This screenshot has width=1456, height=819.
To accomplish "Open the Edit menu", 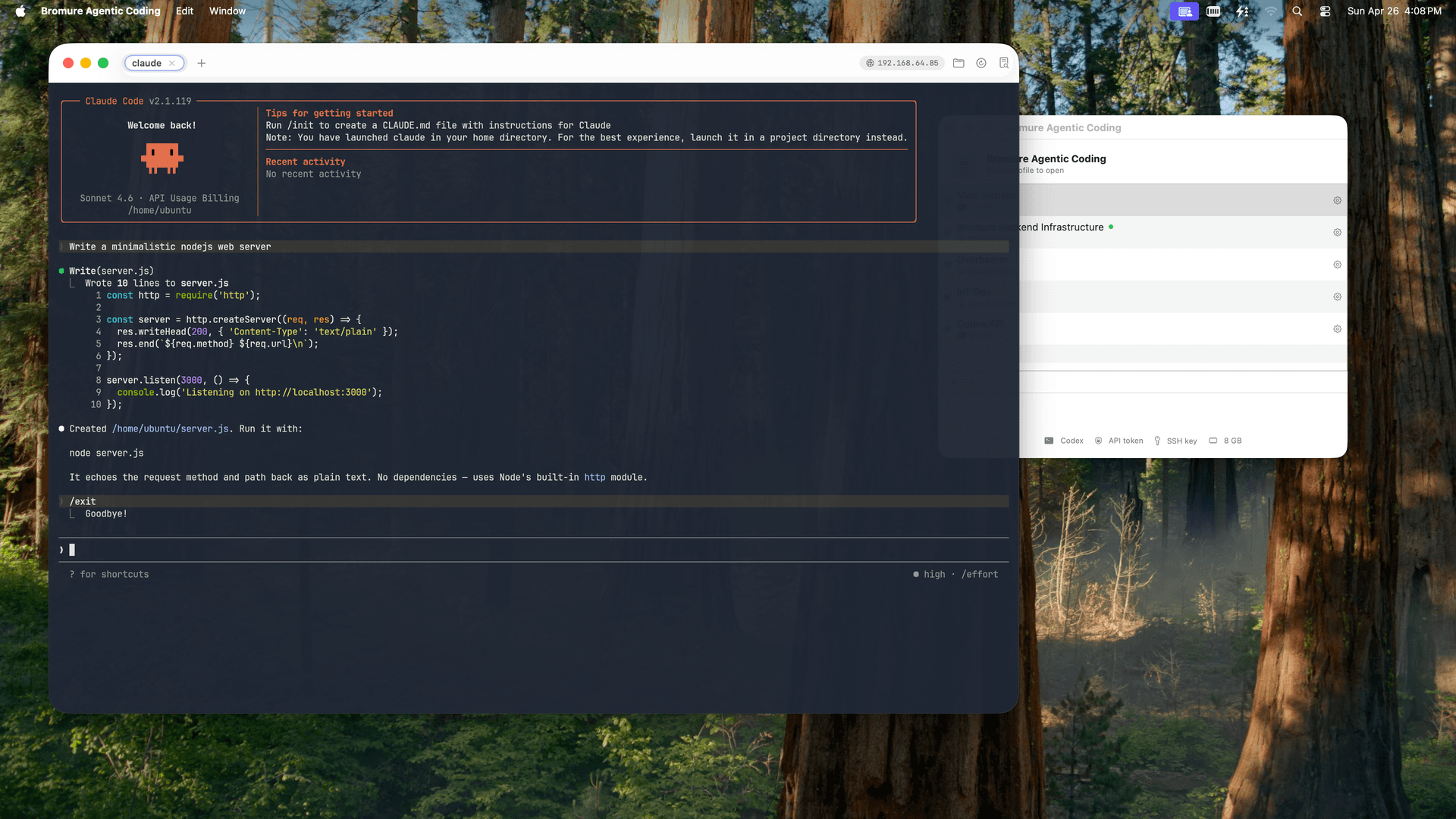I will click(x=184, y=11).
